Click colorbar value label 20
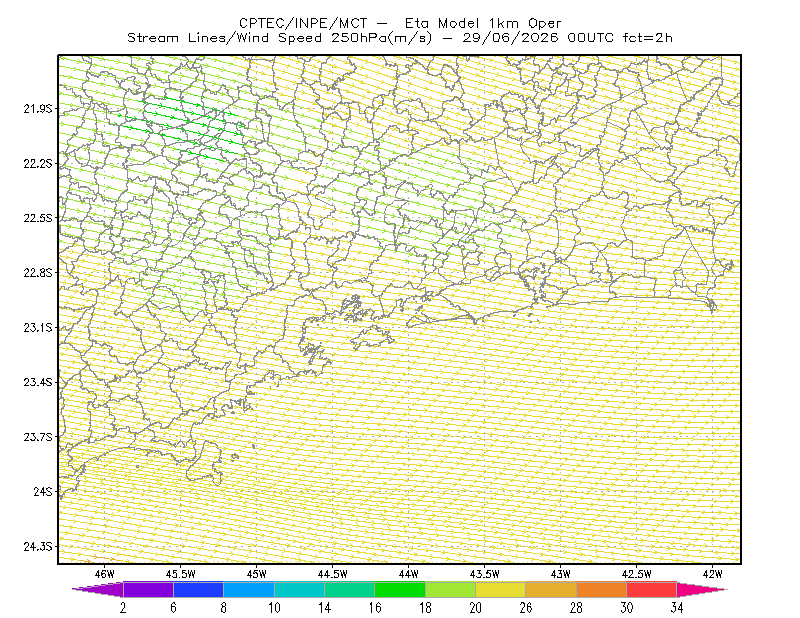 pyautogui.click(x=476, y=608)
